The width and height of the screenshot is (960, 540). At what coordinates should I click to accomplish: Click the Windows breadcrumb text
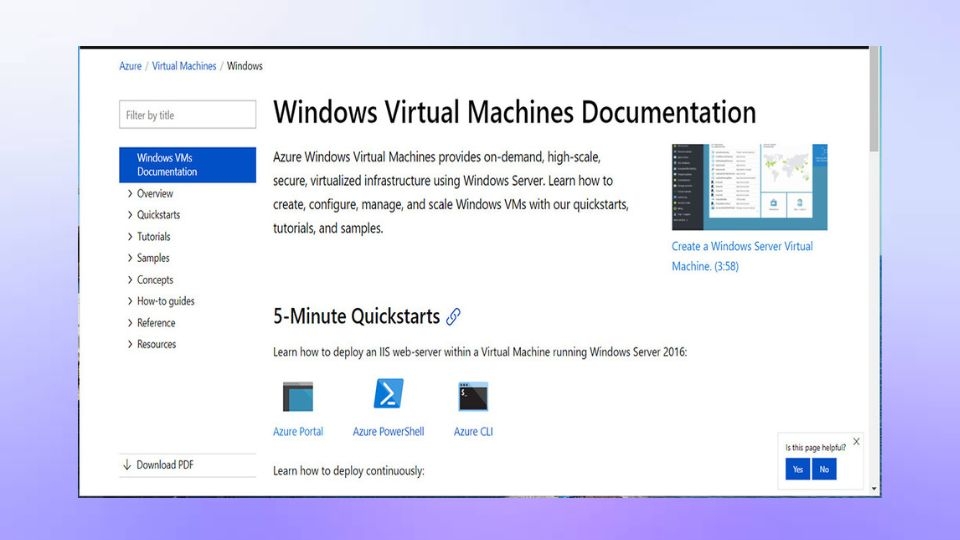[x=245, y=66]
